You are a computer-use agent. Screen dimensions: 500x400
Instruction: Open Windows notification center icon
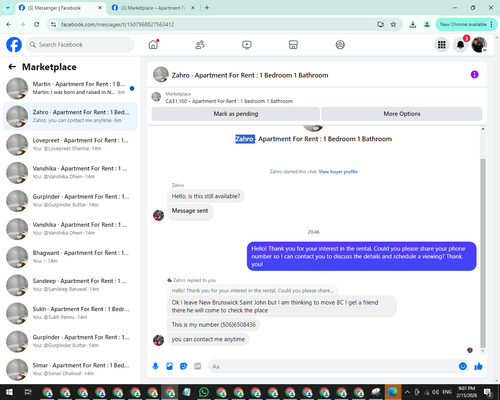tap(489, 392)
